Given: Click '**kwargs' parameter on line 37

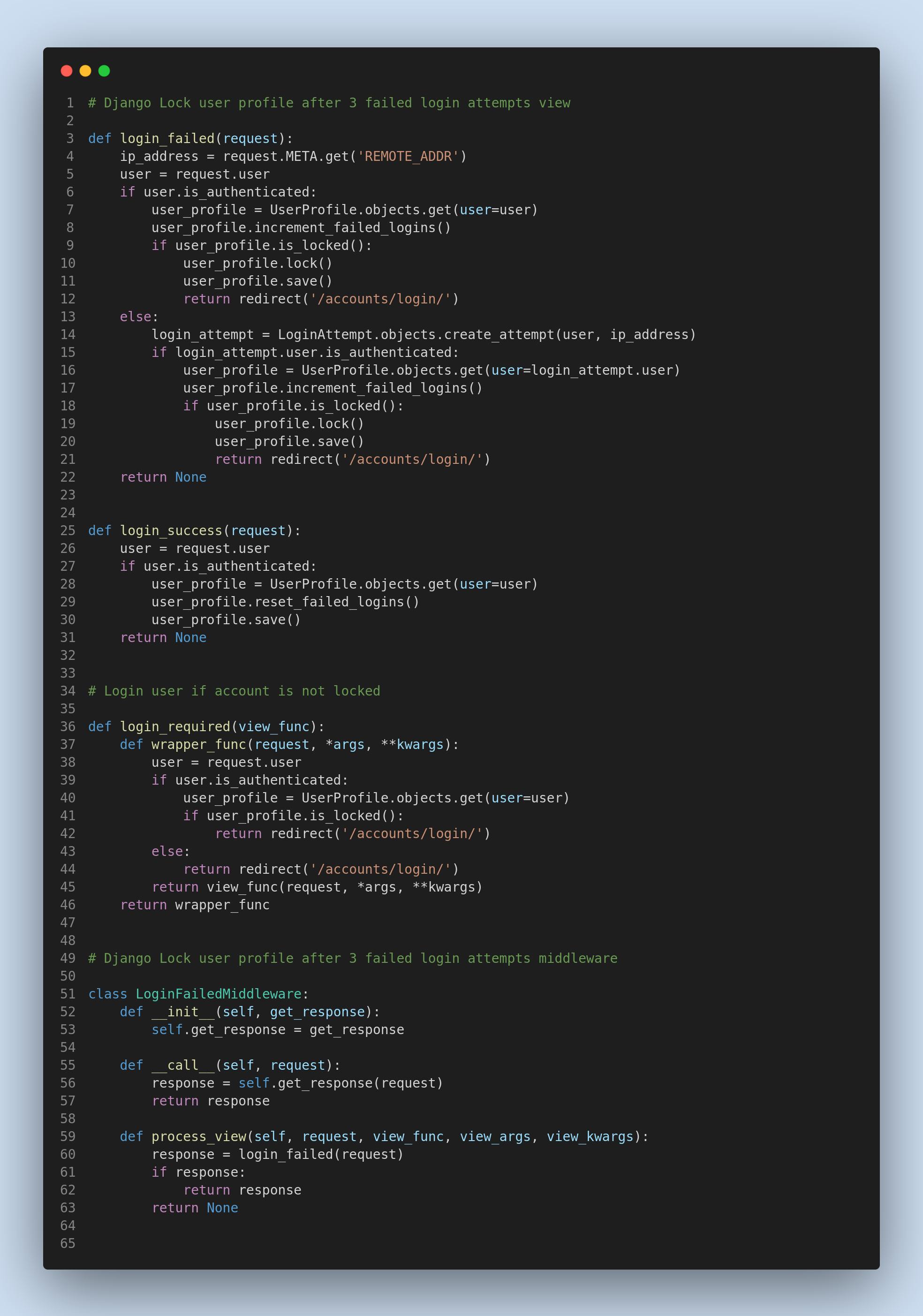Looking at the screenshot, I should pyautogui.click(x=412, y=745).
